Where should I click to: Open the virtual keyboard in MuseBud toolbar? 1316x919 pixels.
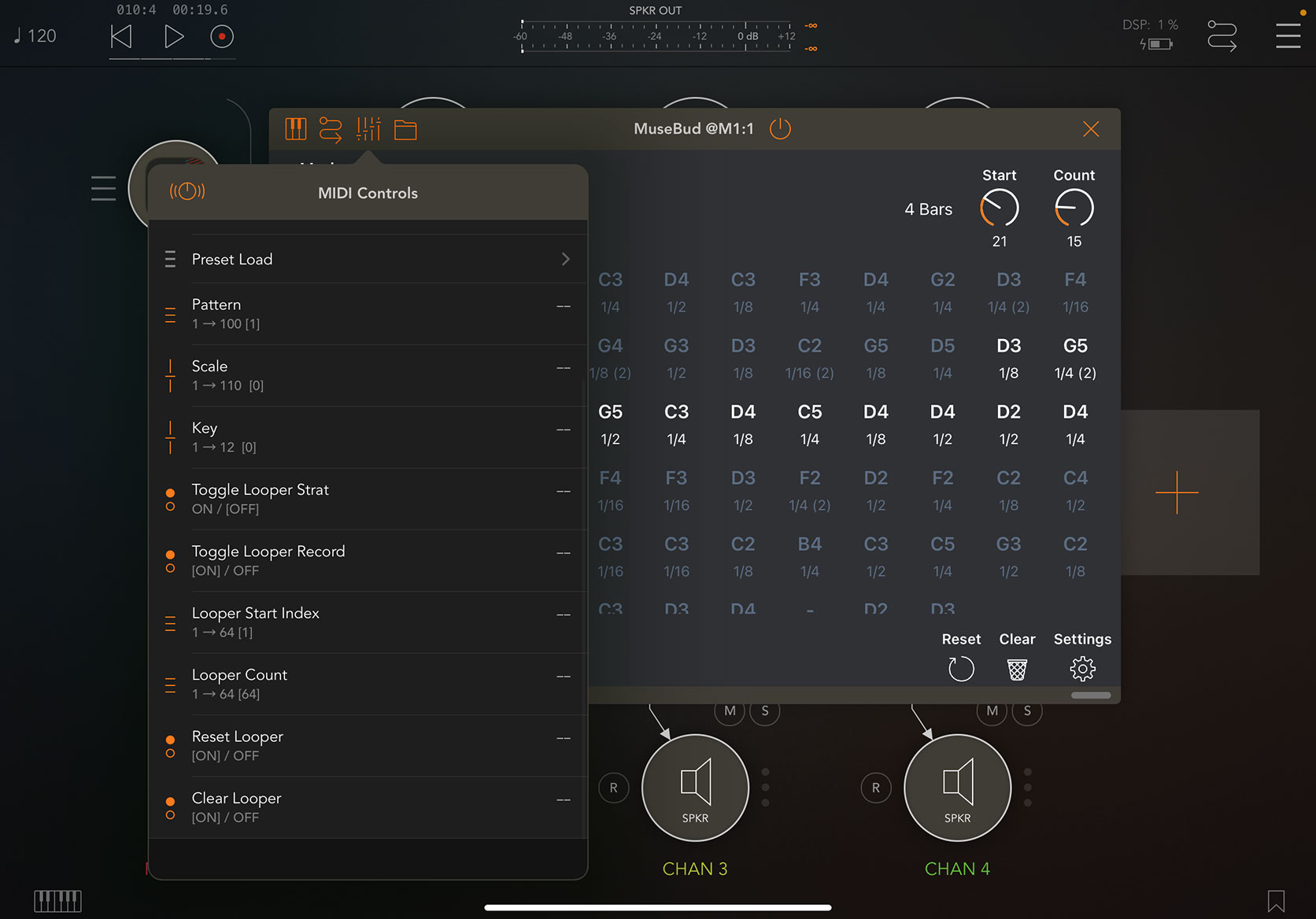[295, 129]
